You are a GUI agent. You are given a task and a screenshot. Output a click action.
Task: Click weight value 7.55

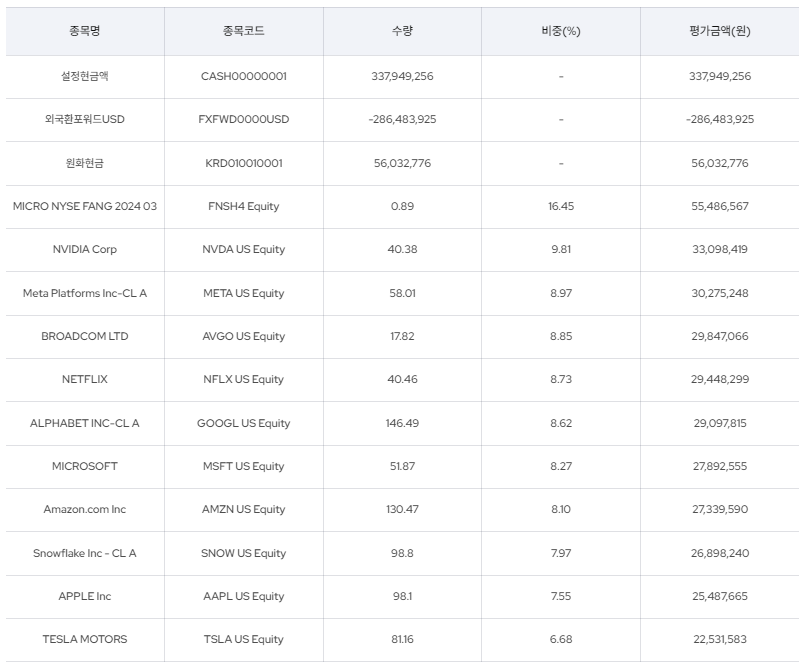click(x=561, y=597)
